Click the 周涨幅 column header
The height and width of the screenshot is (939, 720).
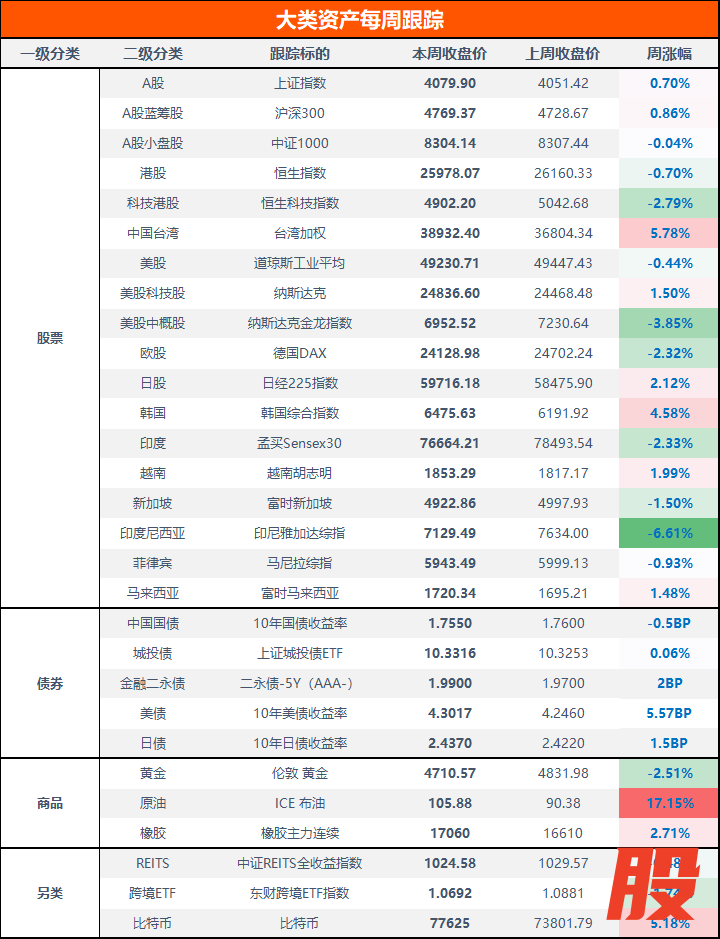click(x=669, y=53)
